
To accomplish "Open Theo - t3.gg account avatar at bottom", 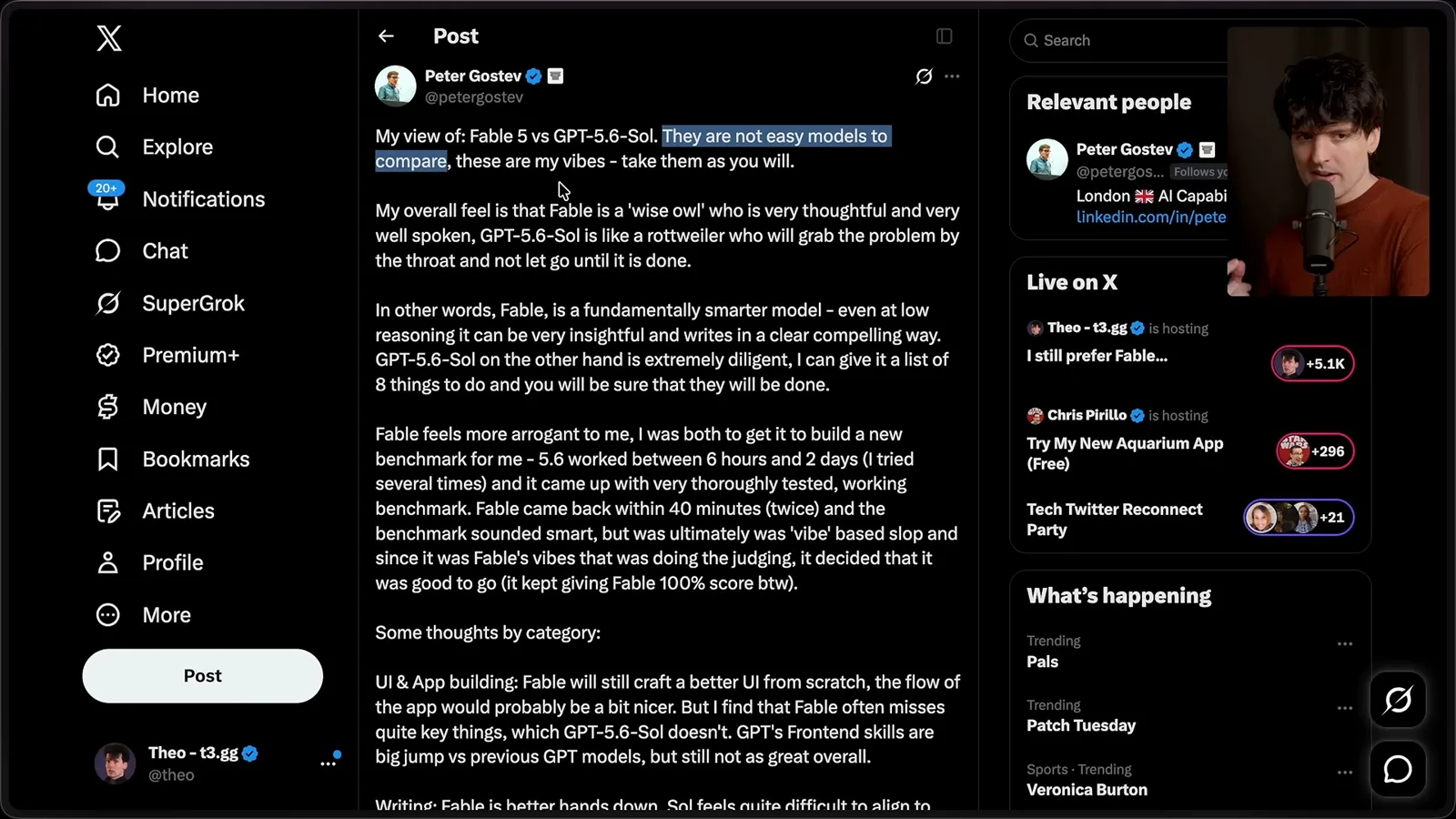I will click(x=115, y=763).
